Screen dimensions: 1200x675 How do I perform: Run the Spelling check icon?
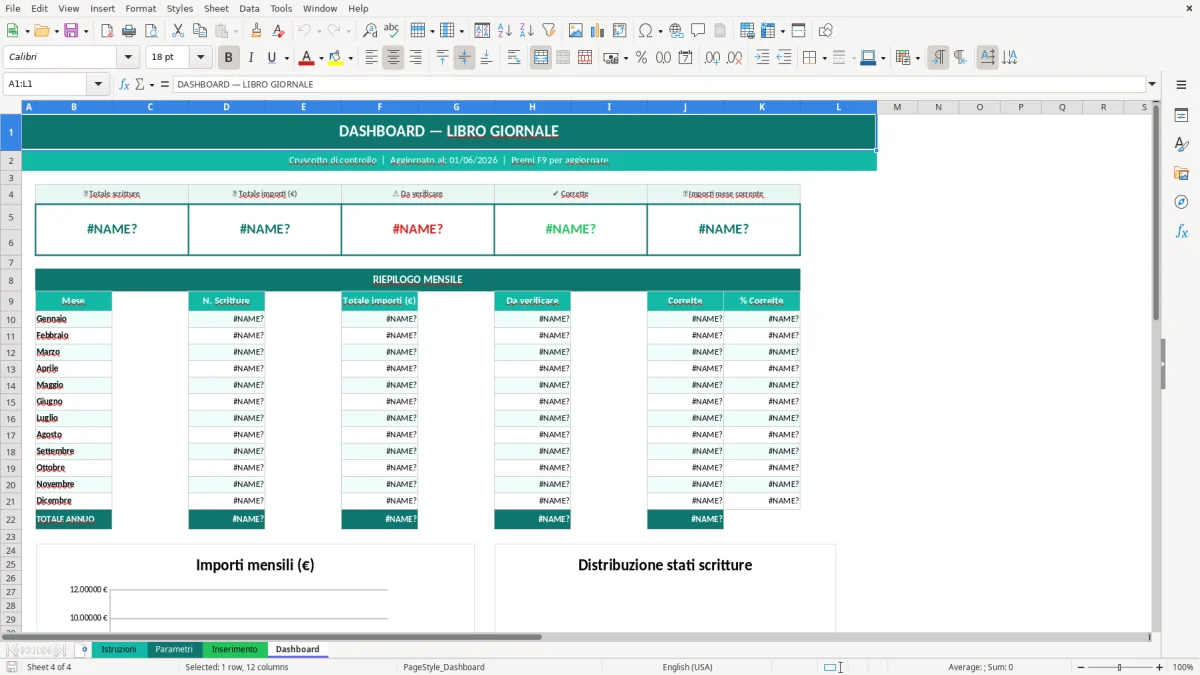pos(392,31)
